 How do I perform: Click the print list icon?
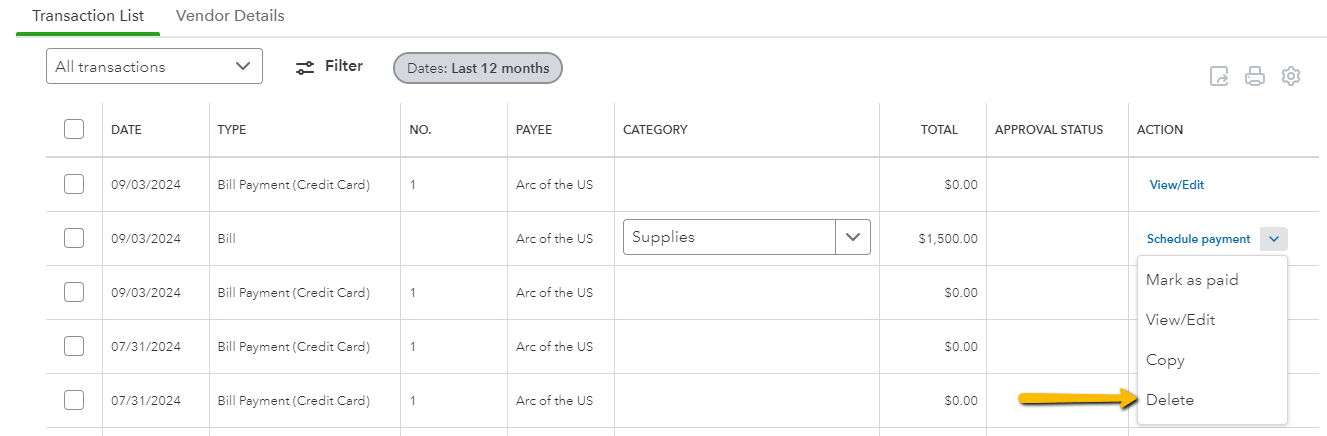click(x=1255, y=76)
